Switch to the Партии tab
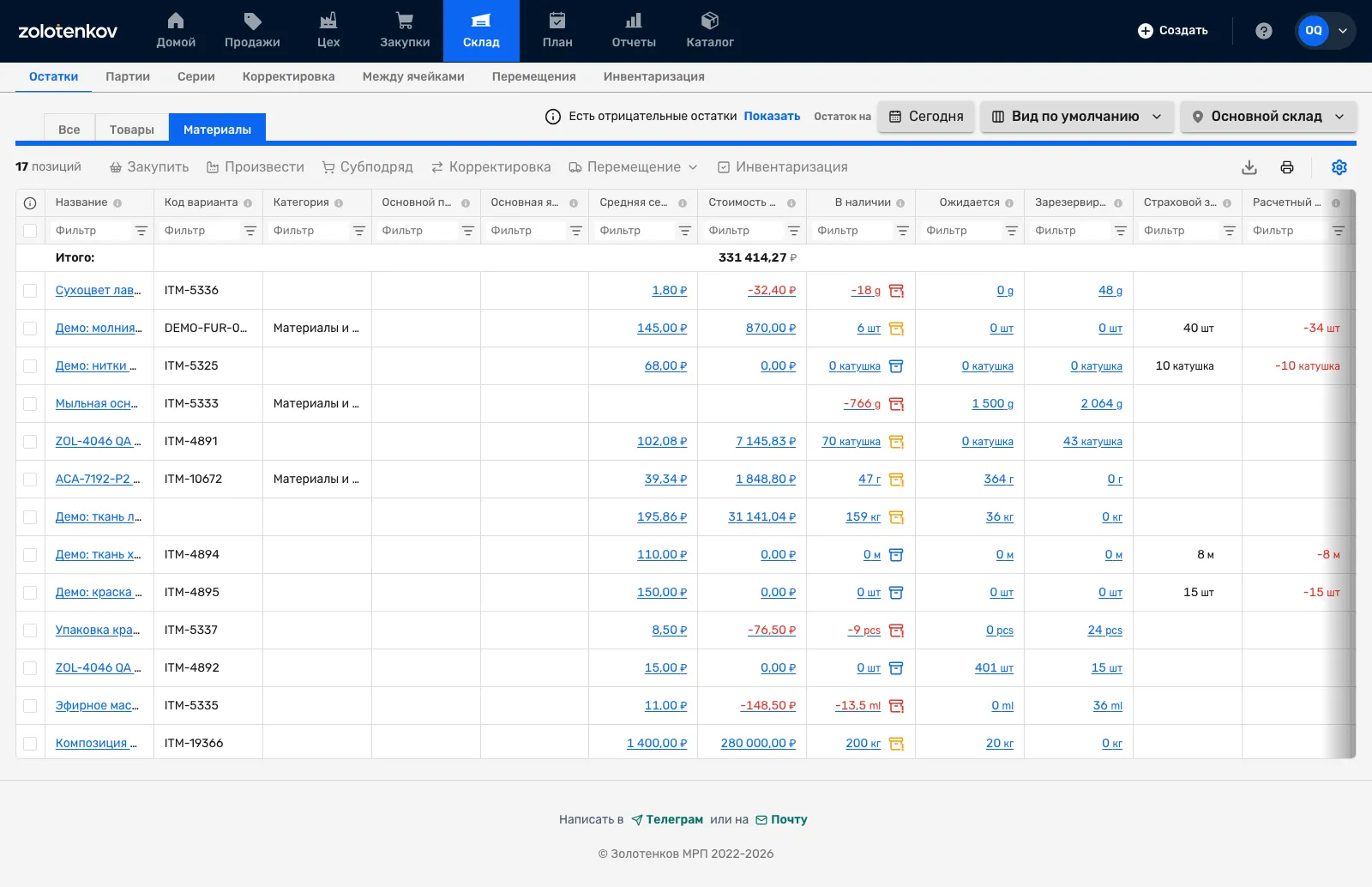 pos(128,76)
